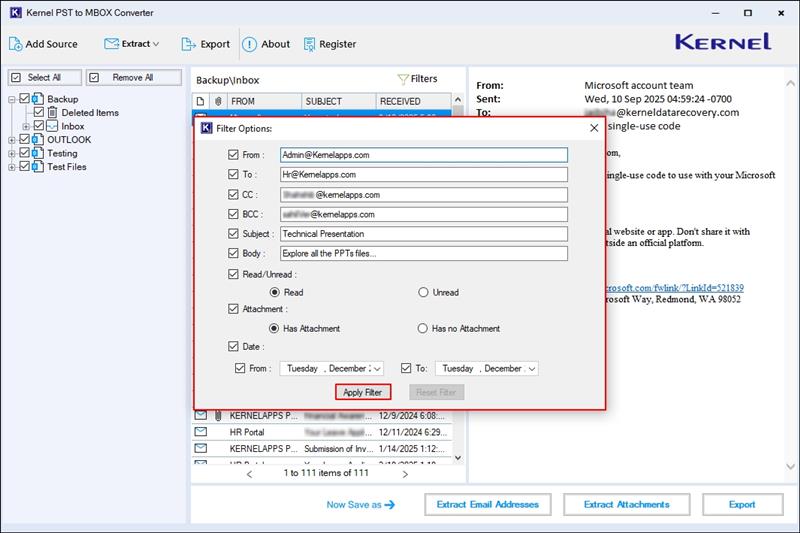Viewport: 800px width, 533px height.
Task: Toggle the Body filter checkbox
Action: [233, 253]
